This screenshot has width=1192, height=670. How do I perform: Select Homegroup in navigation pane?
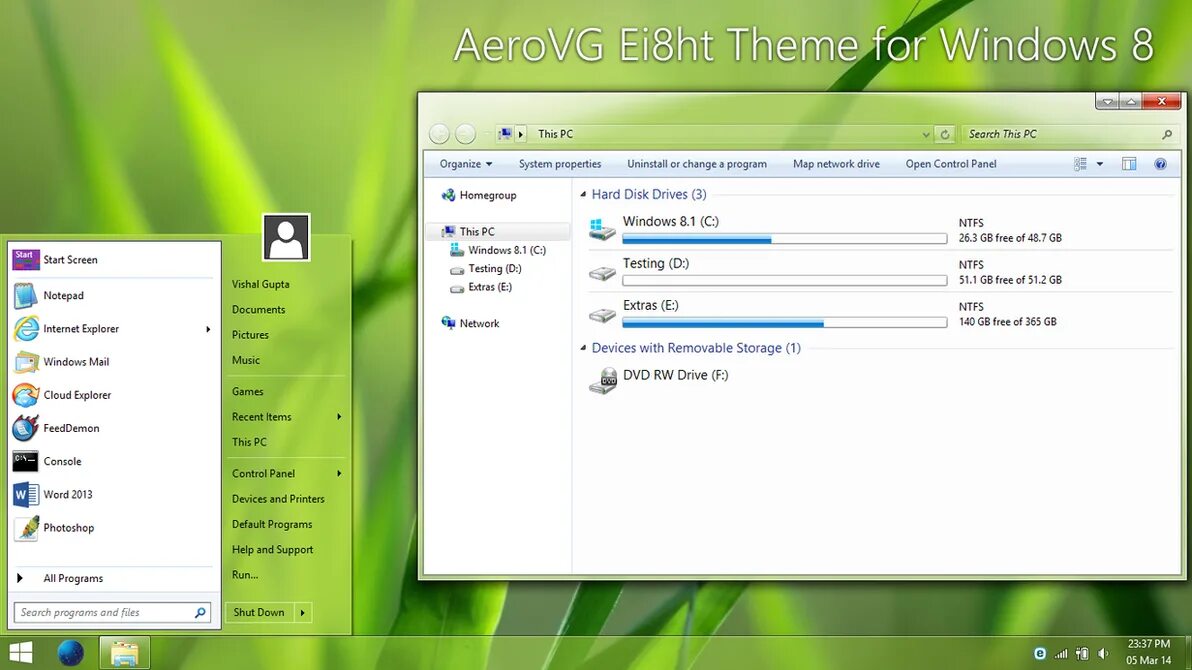pyautogui.click(x=479, y=195)
